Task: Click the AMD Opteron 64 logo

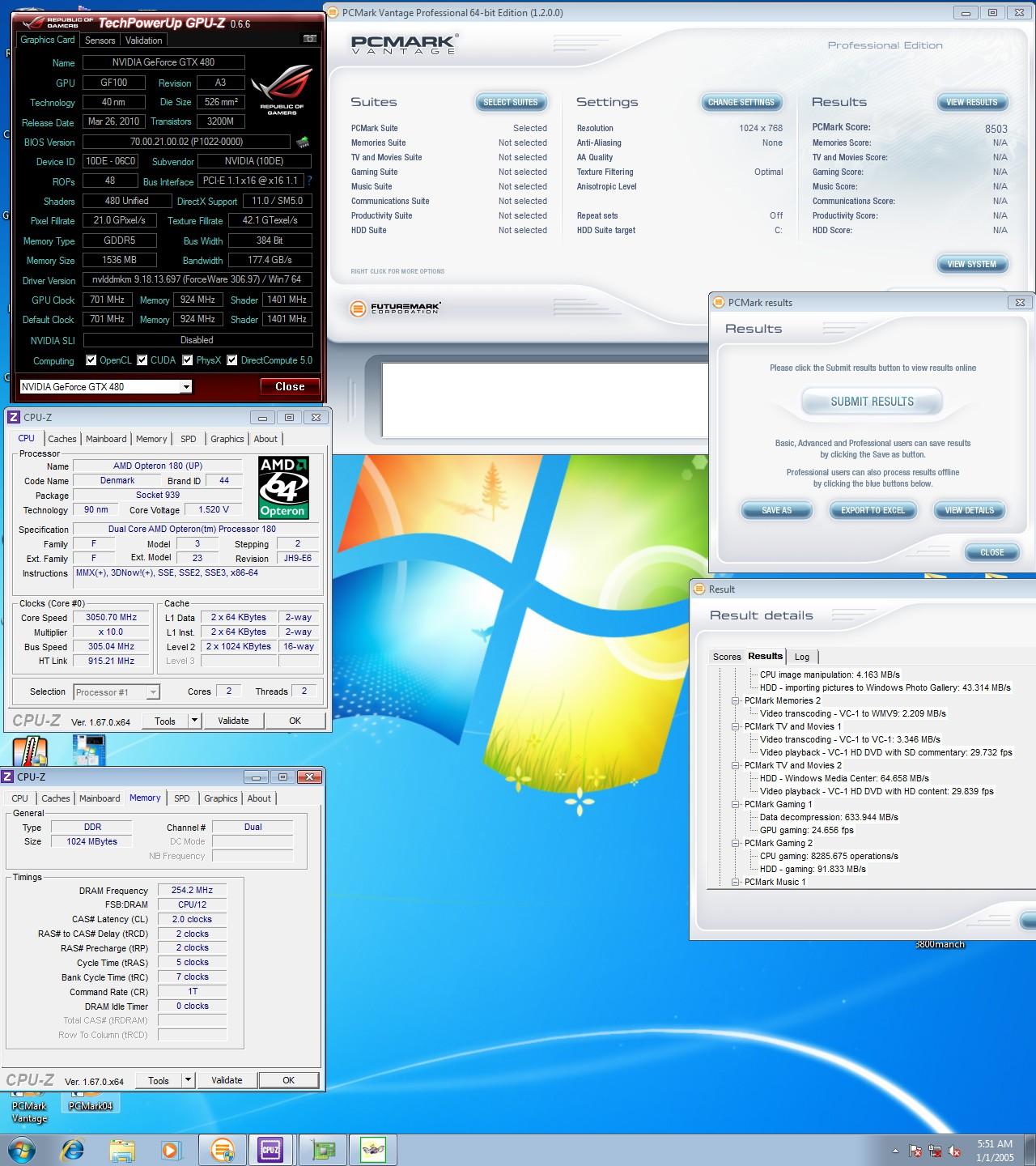Action: 282,487
